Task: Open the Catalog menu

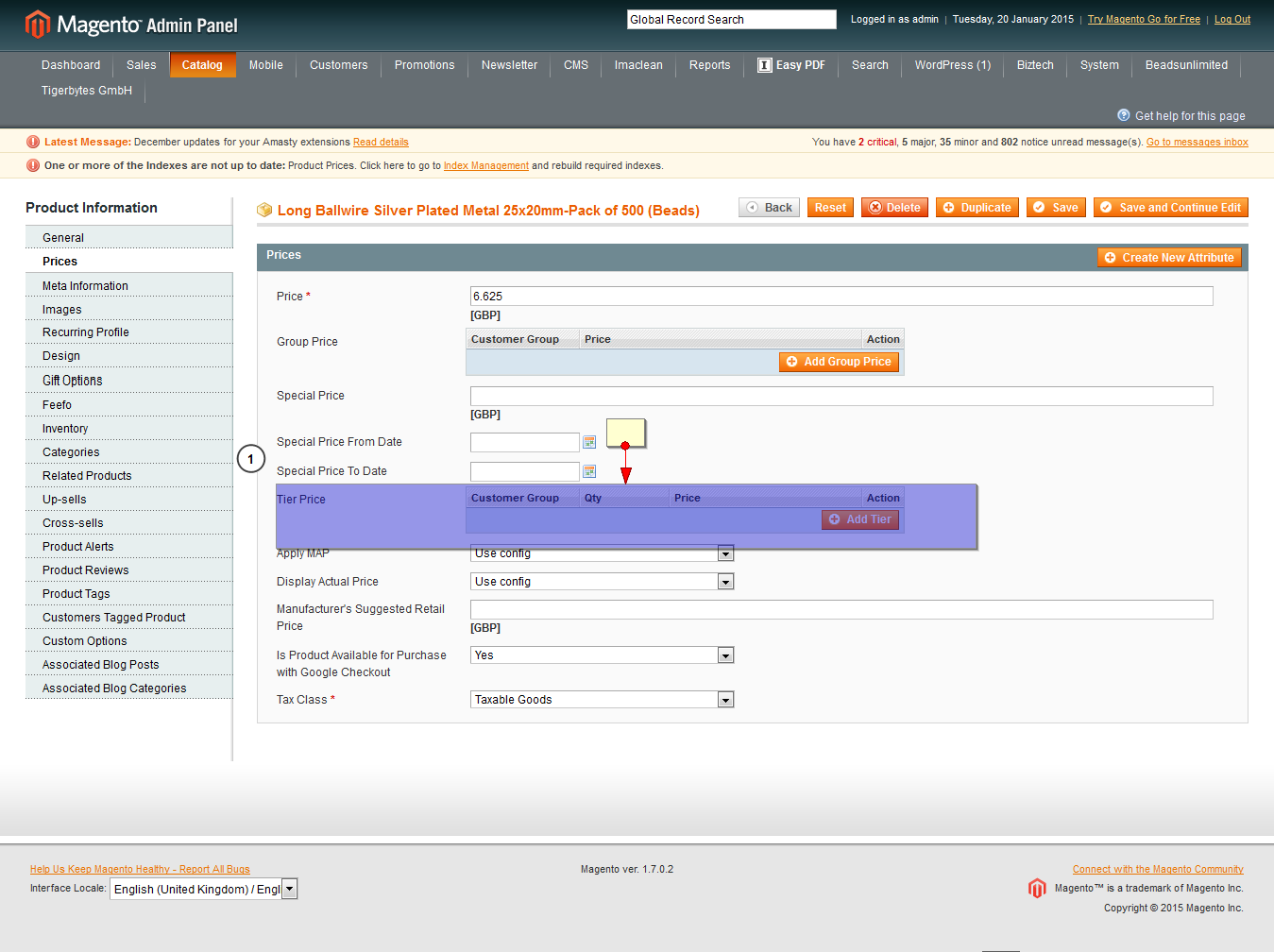Action: [202, 65]
